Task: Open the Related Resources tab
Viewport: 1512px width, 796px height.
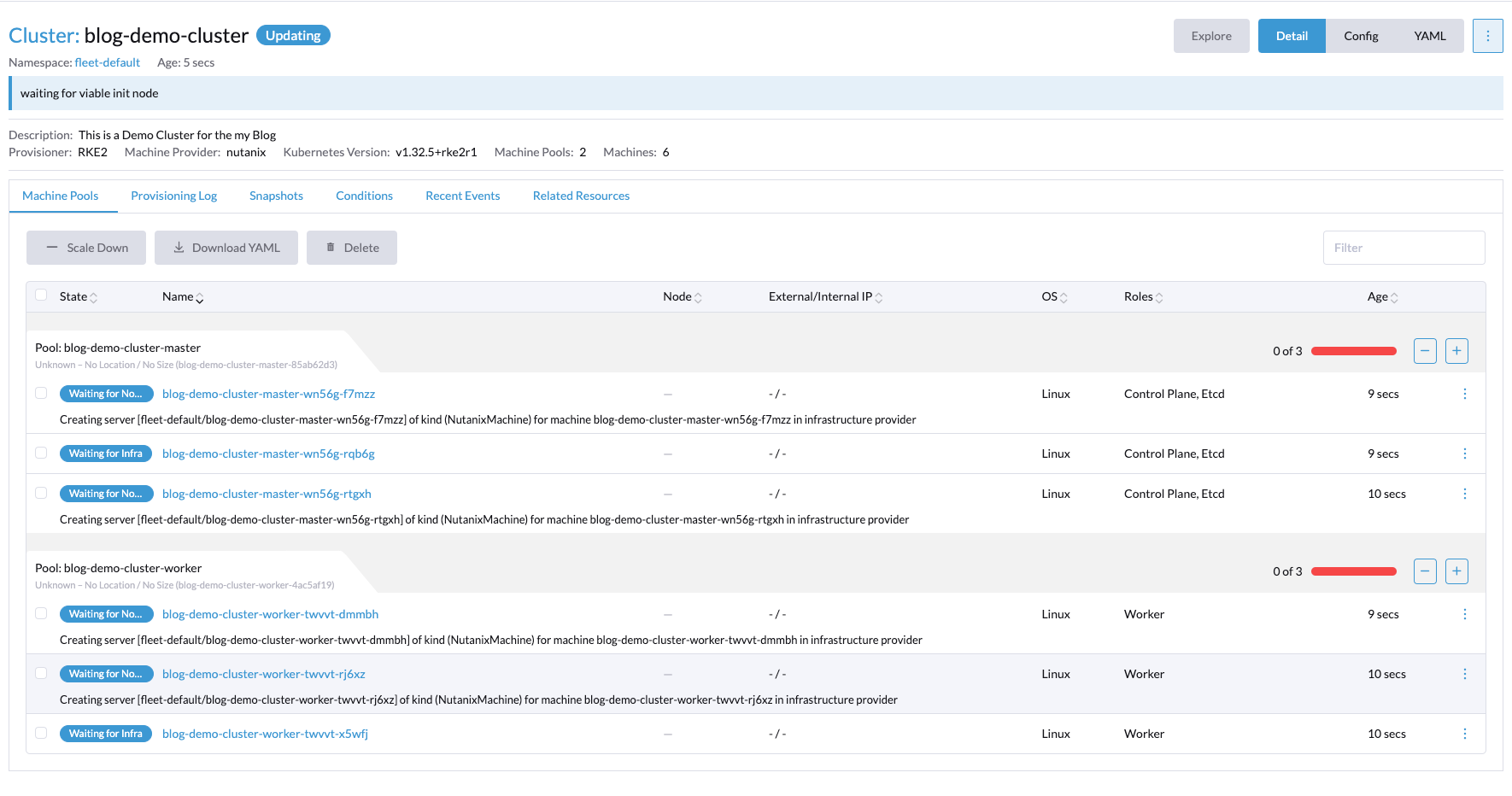Action: click(581, 196)
